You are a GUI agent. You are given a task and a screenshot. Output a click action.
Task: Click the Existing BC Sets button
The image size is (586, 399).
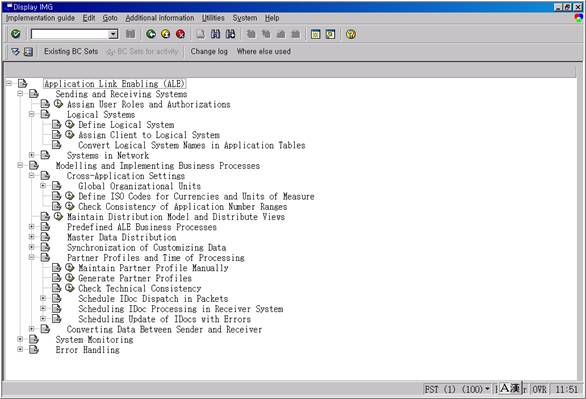[x=71, y=52]
